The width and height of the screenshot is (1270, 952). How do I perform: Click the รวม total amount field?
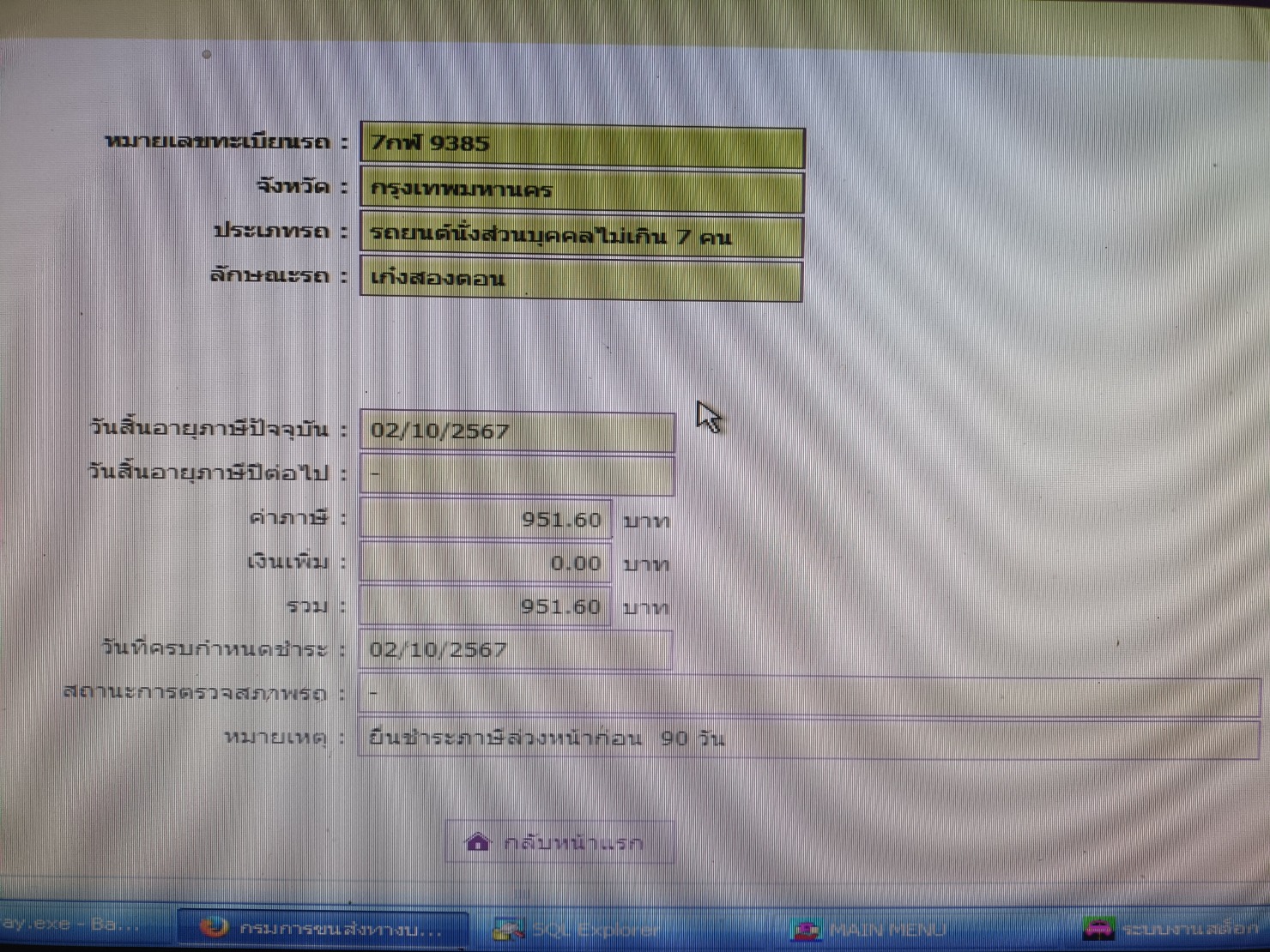click(x=486, y=607)
